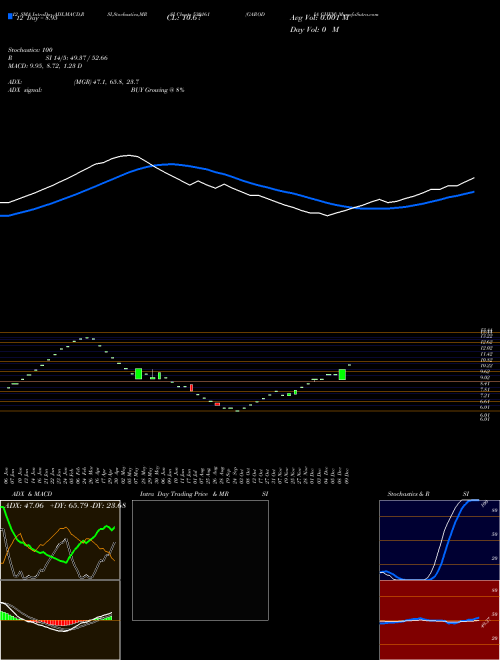Select the 'Avg Vol: 0.001 M' label

(319, 18)
